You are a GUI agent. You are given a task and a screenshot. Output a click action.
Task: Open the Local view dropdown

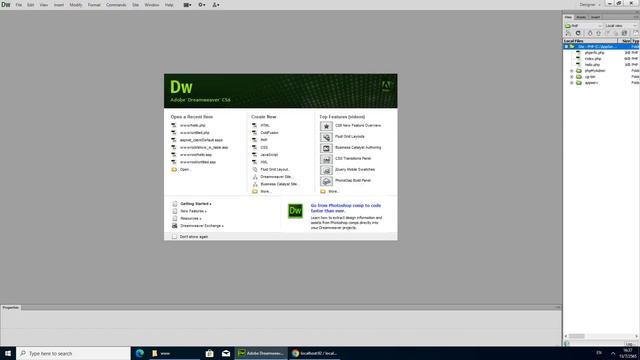pyautogui.click(x=621, y=26)
